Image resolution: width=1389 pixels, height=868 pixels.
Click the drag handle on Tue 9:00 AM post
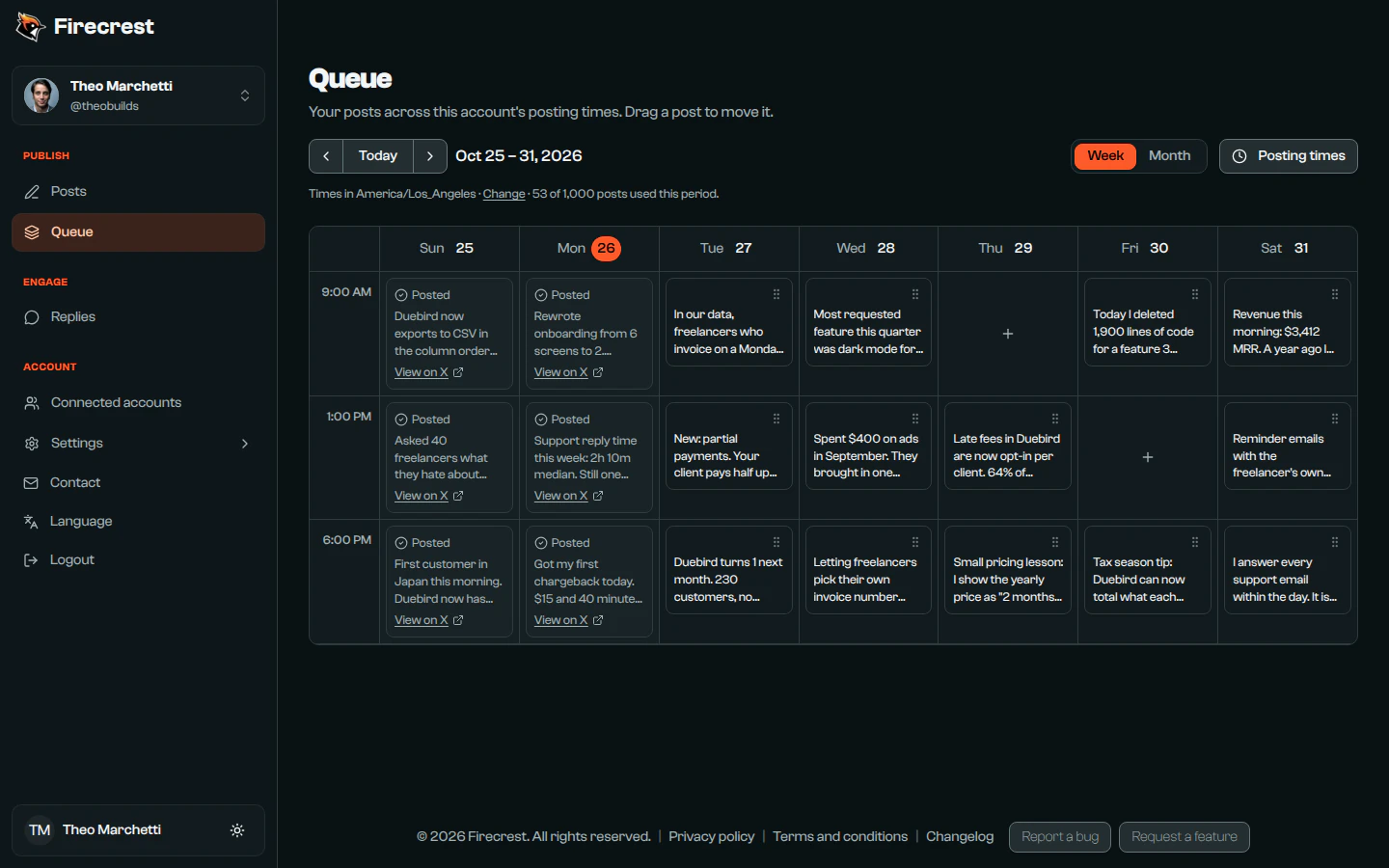pos(776,295)
